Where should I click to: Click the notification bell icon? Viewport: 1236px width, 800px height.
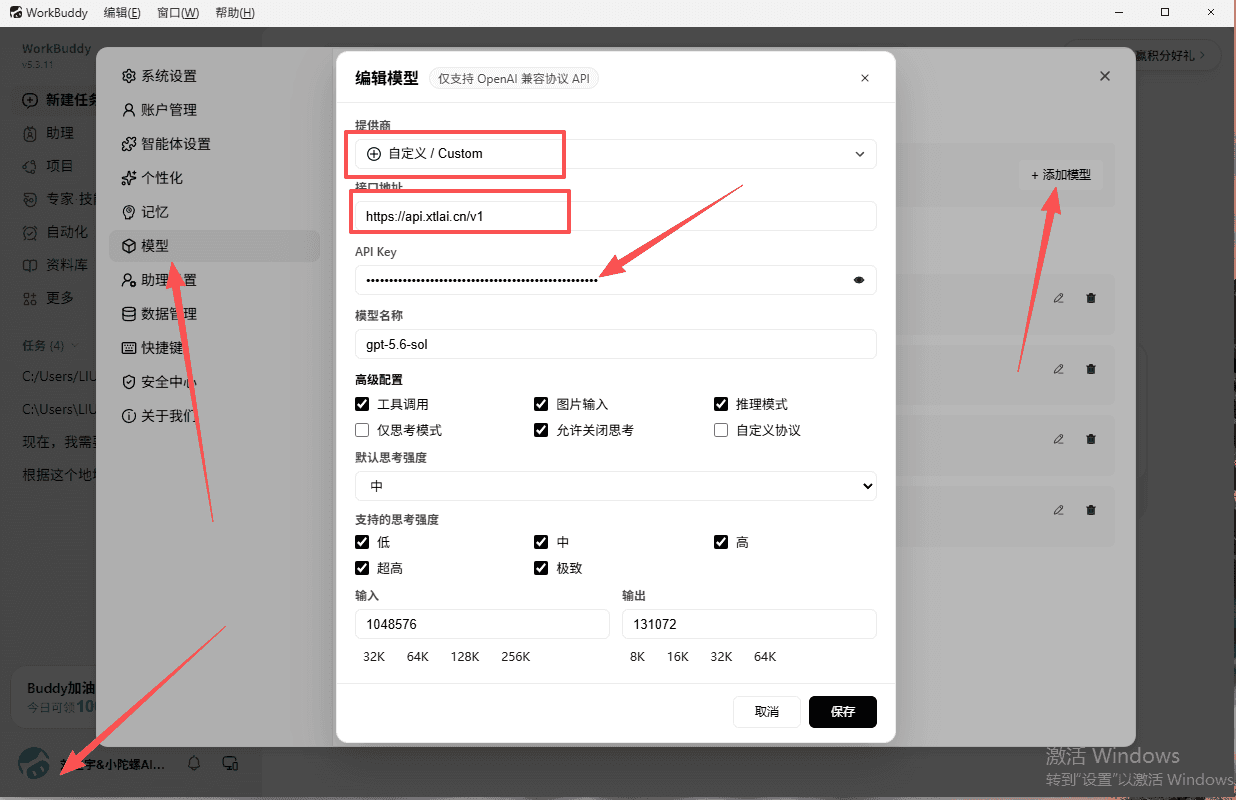point(194,764)
